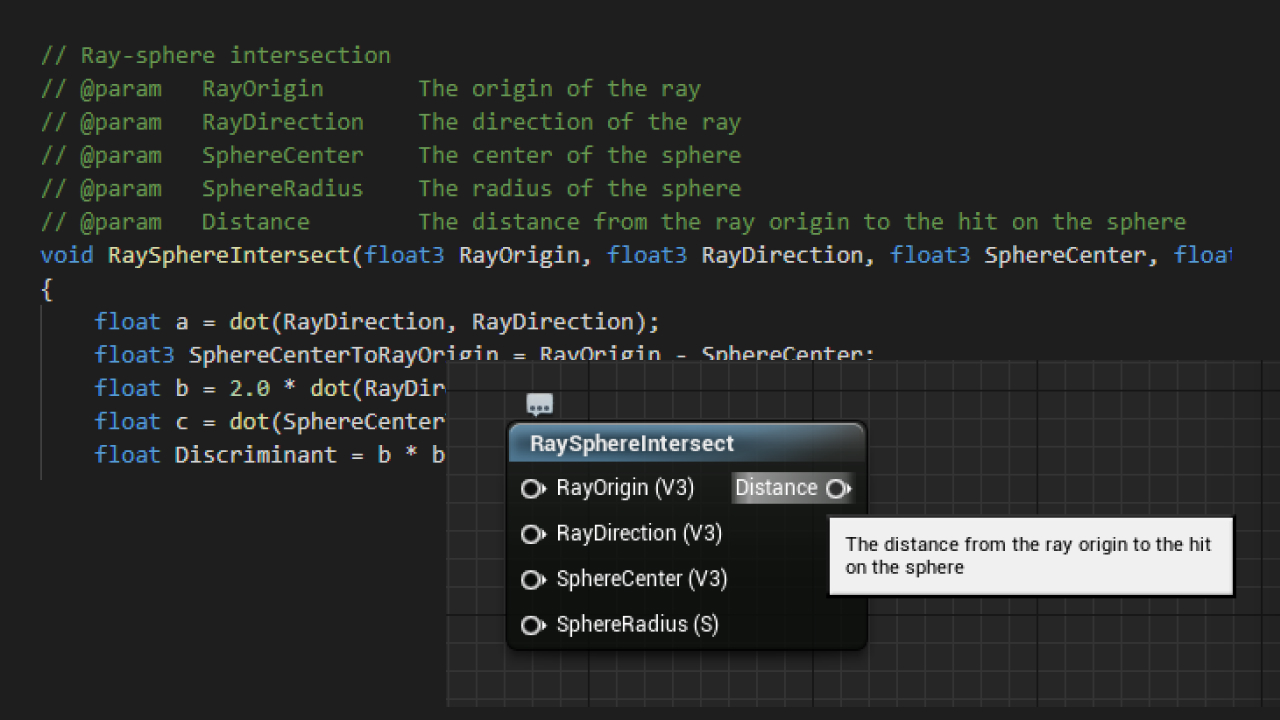
Task: Click the comment bubble icon above the node
Action: (540, 404)
